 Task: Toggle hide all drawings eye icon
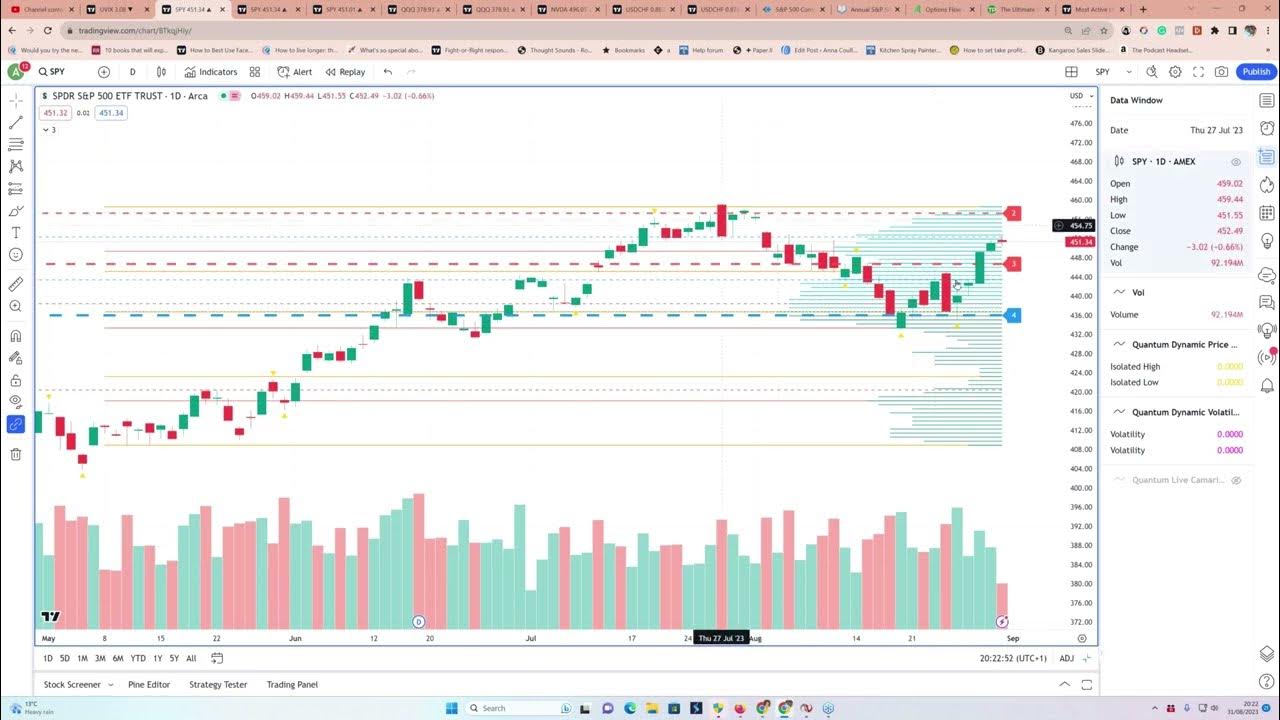click(16, 402)
